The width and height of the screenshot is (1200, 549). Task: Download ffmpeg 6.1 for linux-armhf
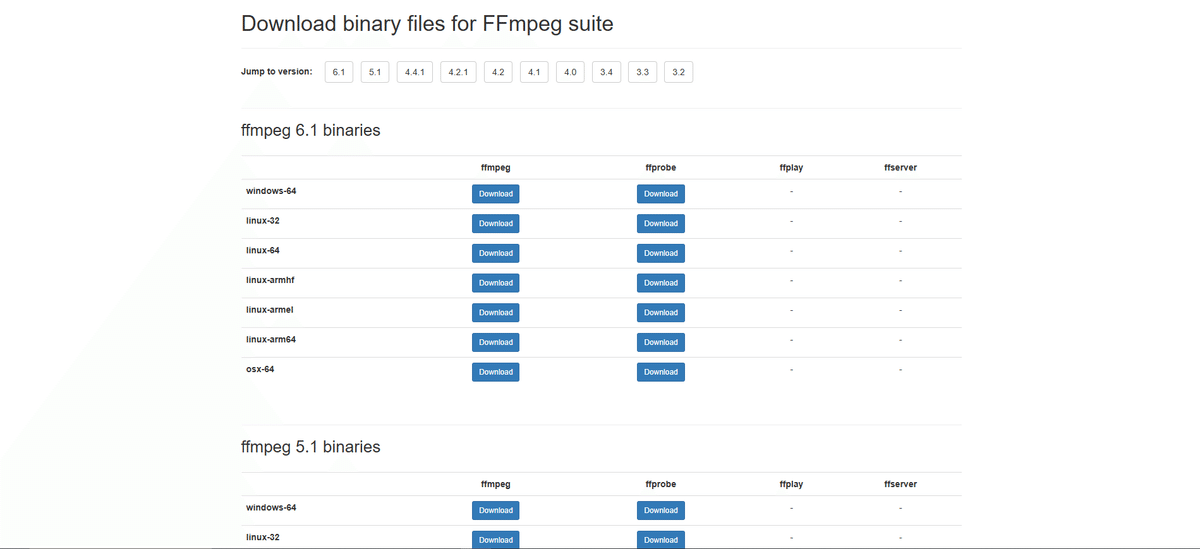click(x=495, y=283)
